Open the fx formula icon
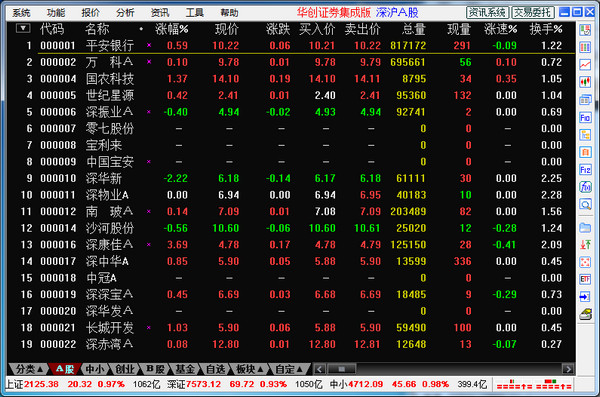Image resolution: width=600 pixels, height=397 pixels. 585,187
